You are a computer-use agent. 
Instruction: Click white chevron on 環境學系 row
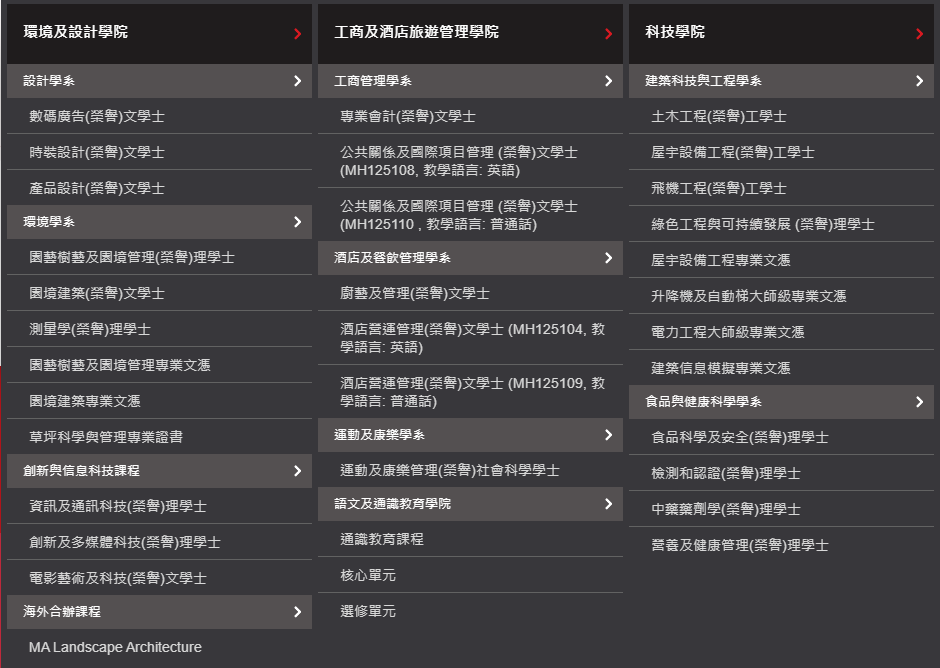coord(297,222)
